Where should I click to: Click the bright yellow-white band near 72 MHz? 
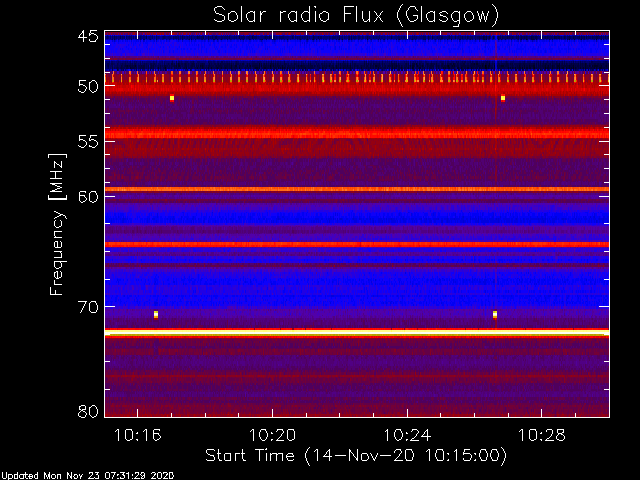click(357, 333)
